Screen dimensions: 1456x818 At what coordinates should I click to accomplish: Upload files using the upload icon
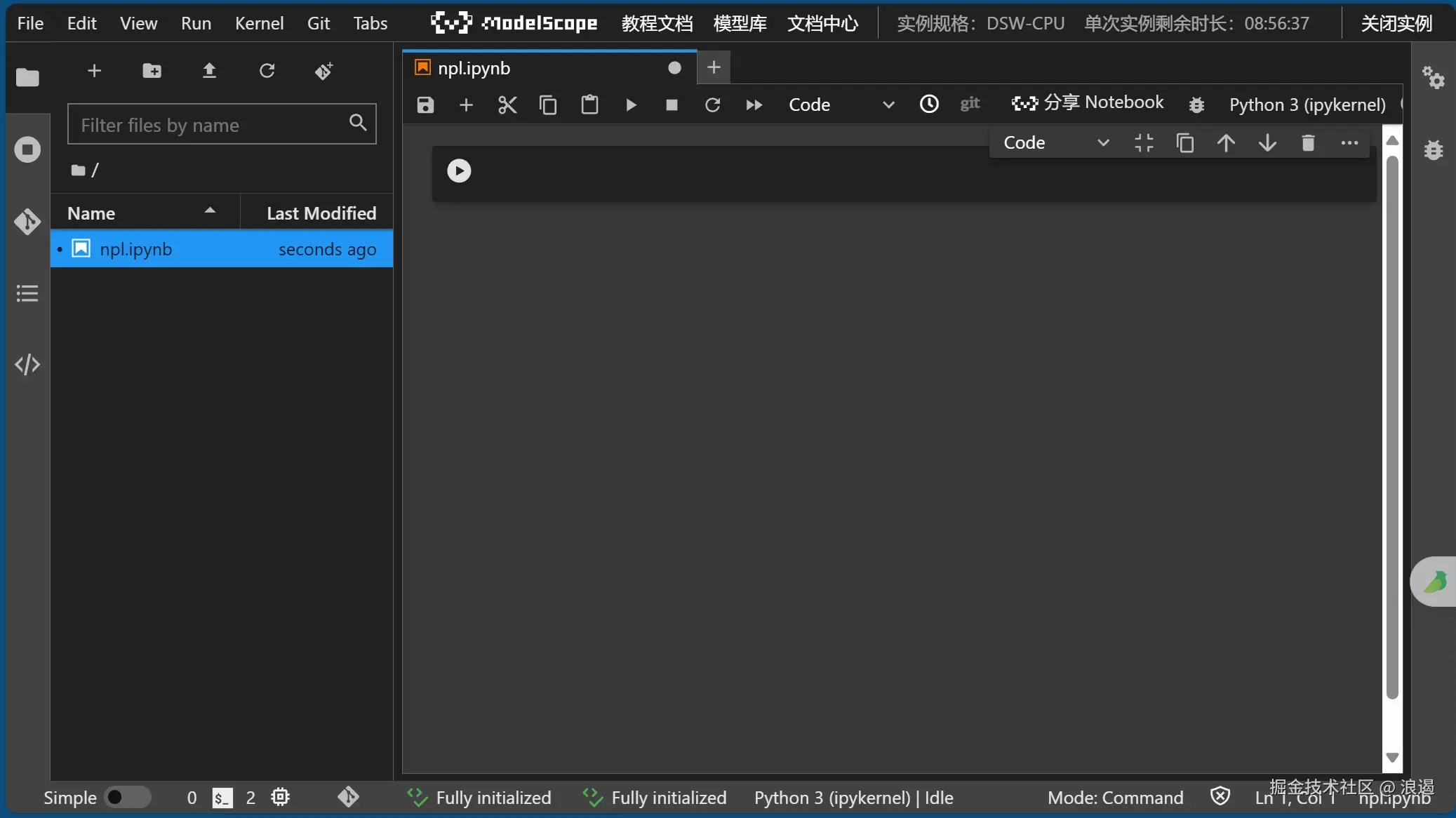pos(209,71)
